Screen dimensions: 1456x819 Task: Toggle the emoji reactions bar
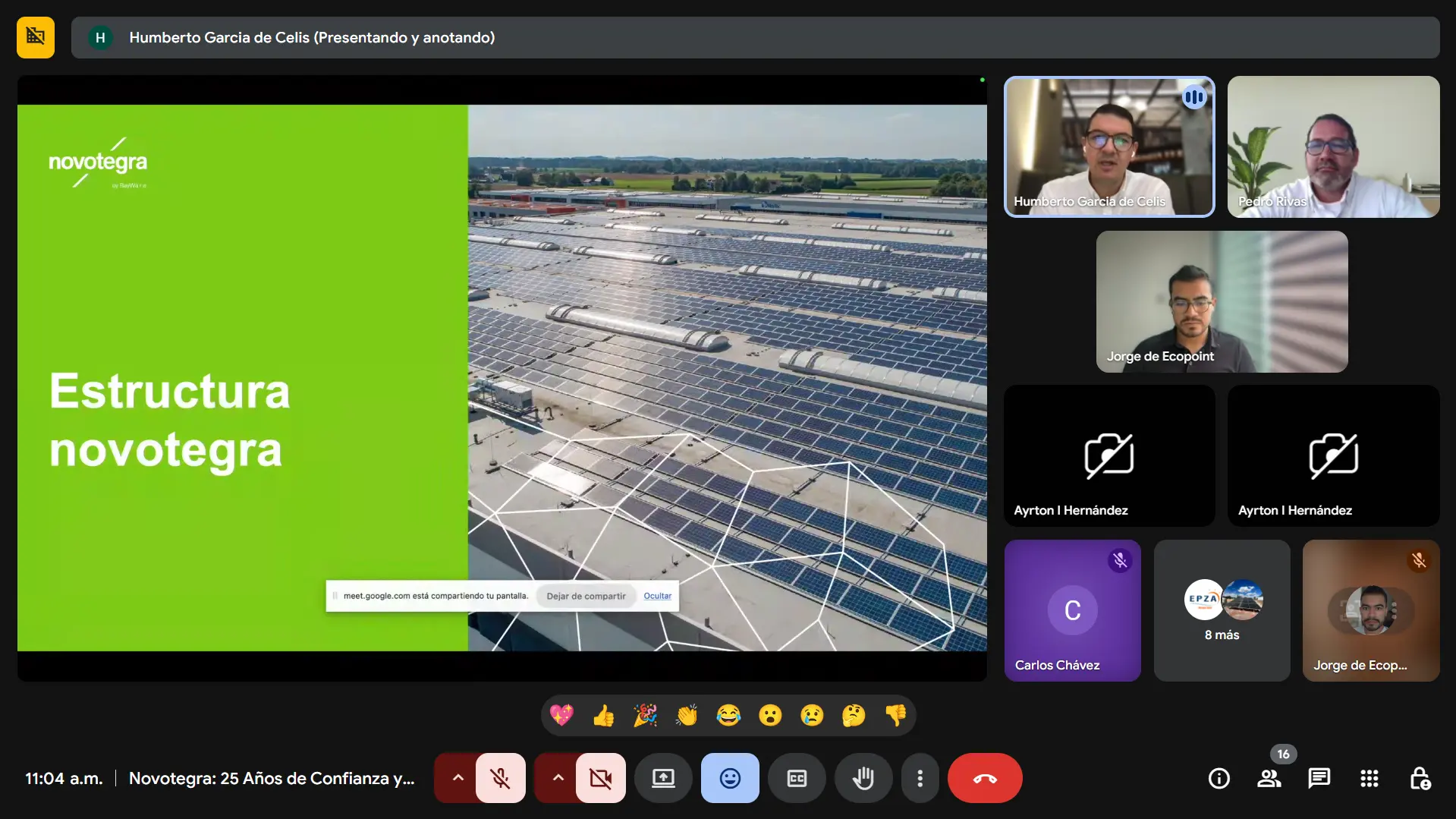pos(730,778)
